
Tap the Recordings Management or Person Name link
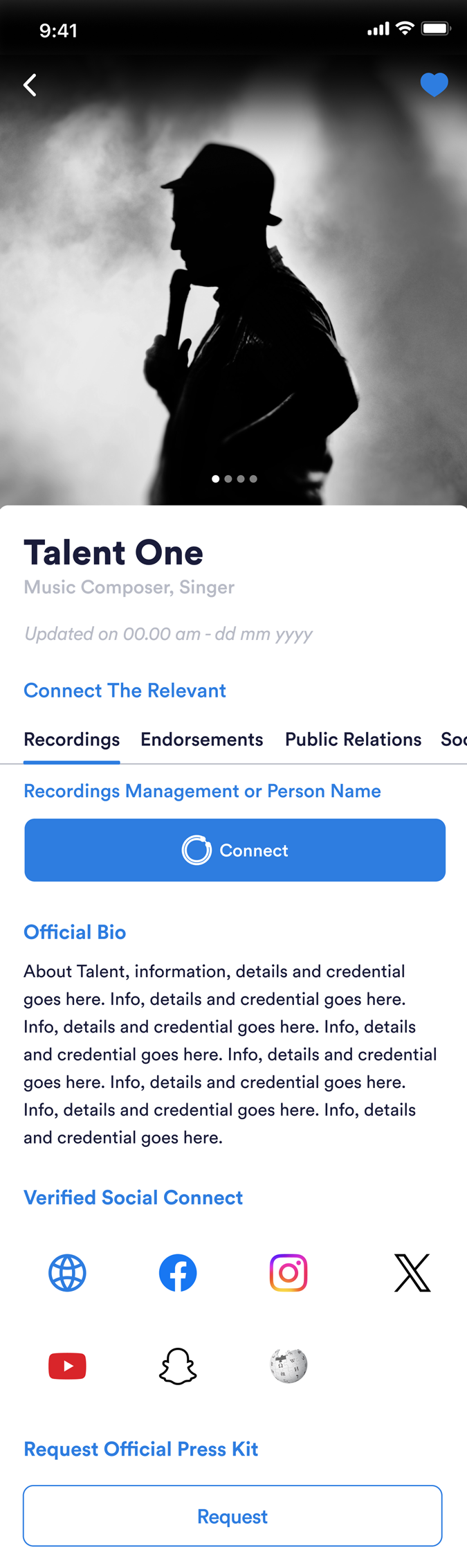click(x=202, y=791)
